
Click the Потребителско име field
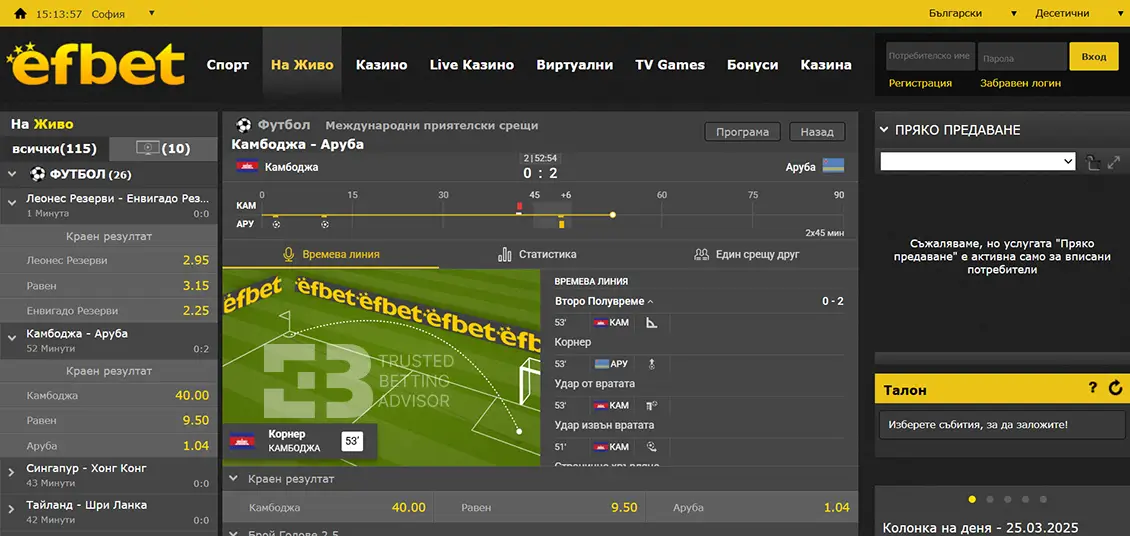point(930,56)
